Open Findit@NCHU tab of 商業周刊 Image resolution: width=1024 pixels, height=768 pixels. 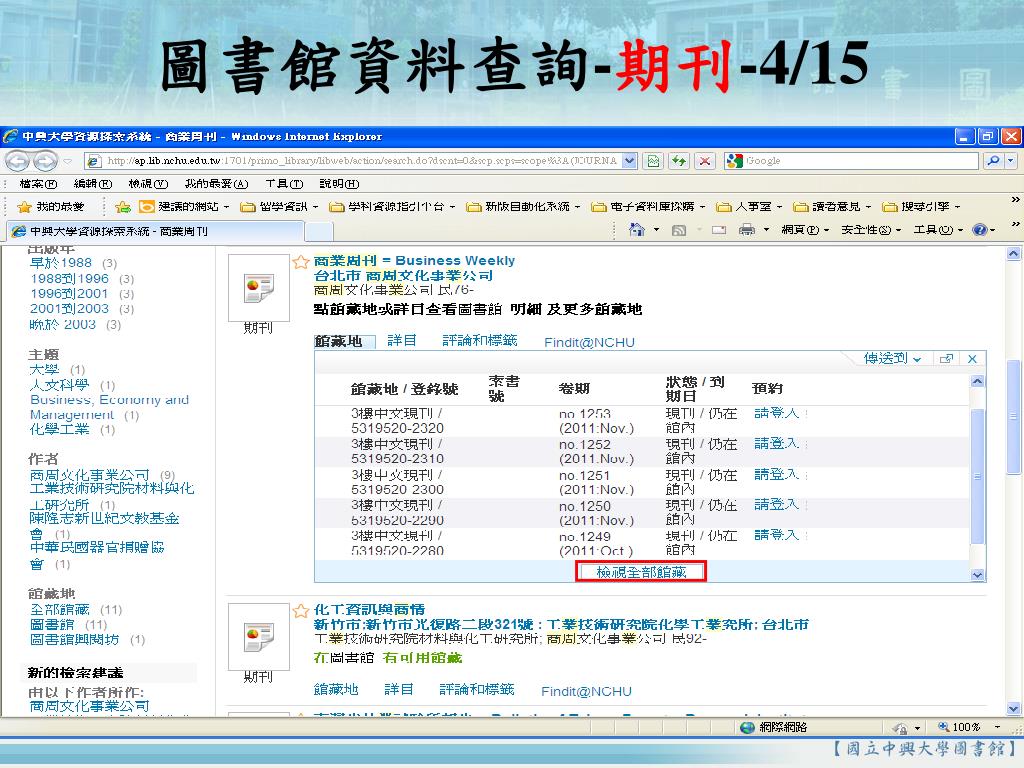point(589,342)
